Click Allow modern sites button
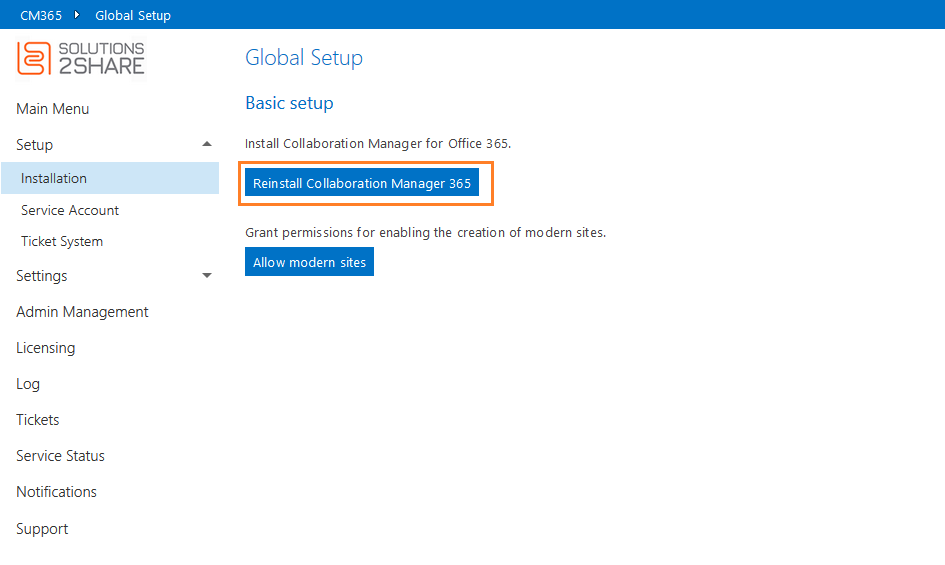945x565 pixels. pyautogui.click(x=309, y=262)
